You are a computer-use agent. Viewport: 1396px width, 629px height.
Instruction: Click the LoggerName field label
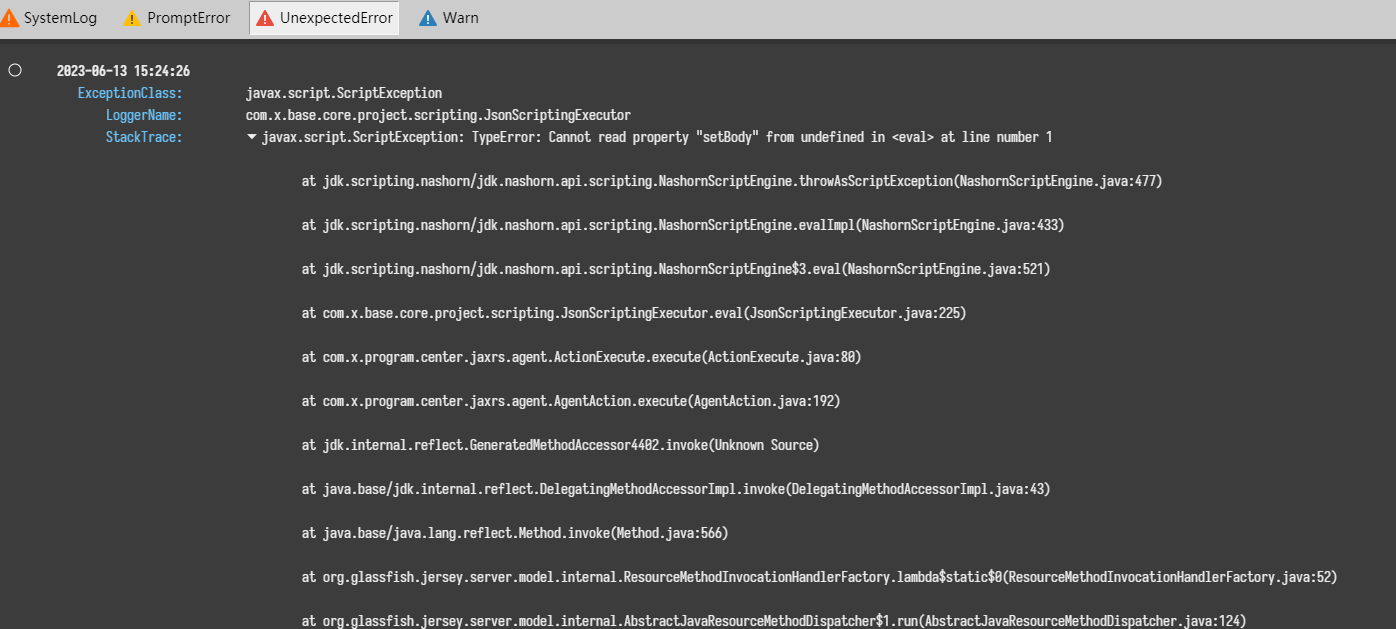pyautogui.click(x=144, y=115)
